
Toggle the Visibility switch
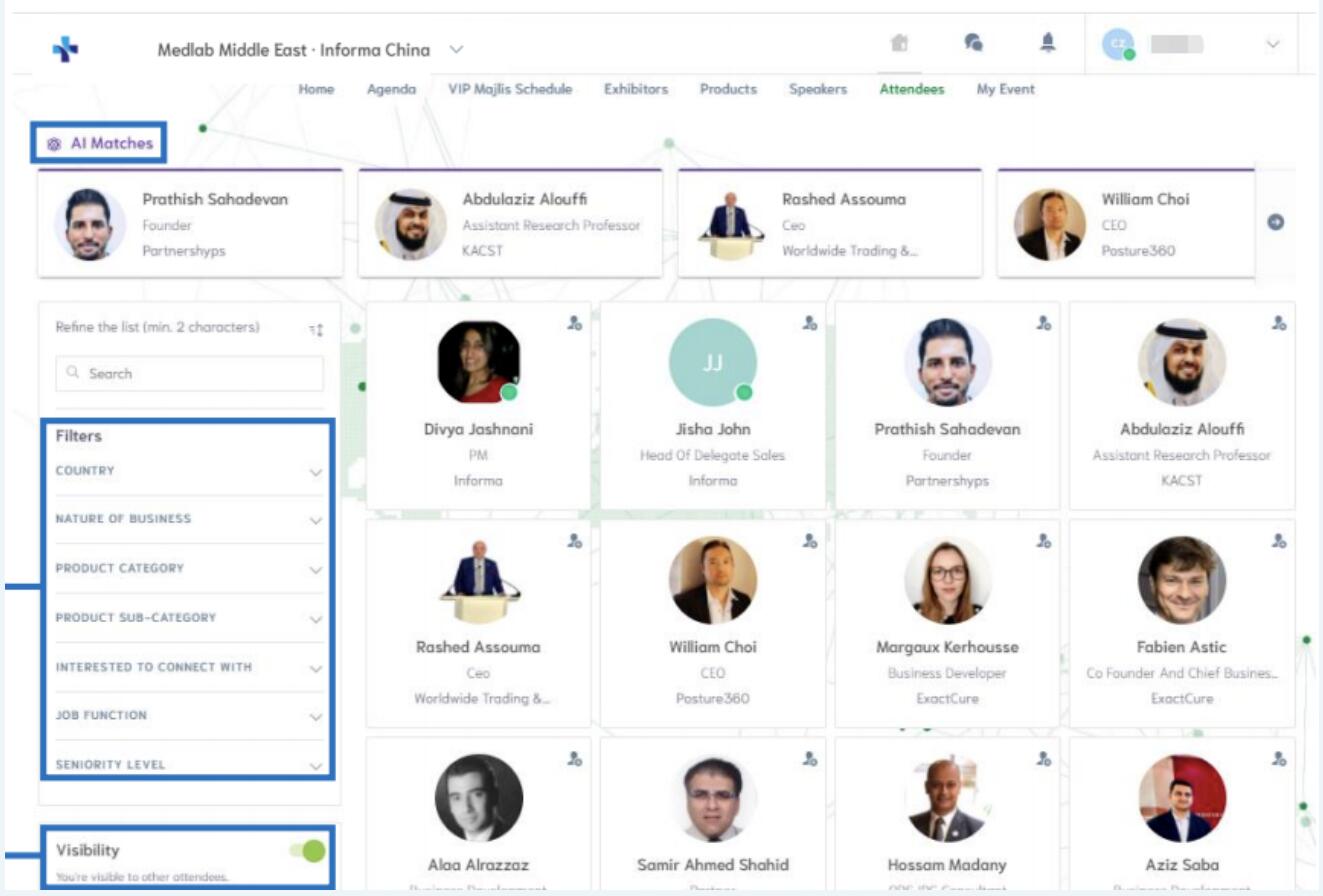pos(308,851)
